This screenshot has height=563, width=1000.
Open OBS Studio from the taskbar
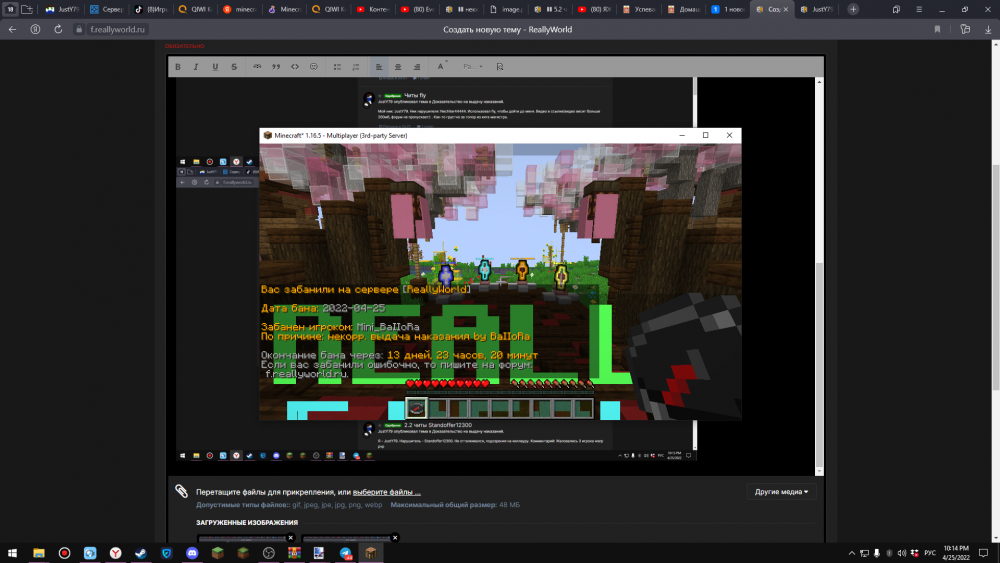[268, 553]
